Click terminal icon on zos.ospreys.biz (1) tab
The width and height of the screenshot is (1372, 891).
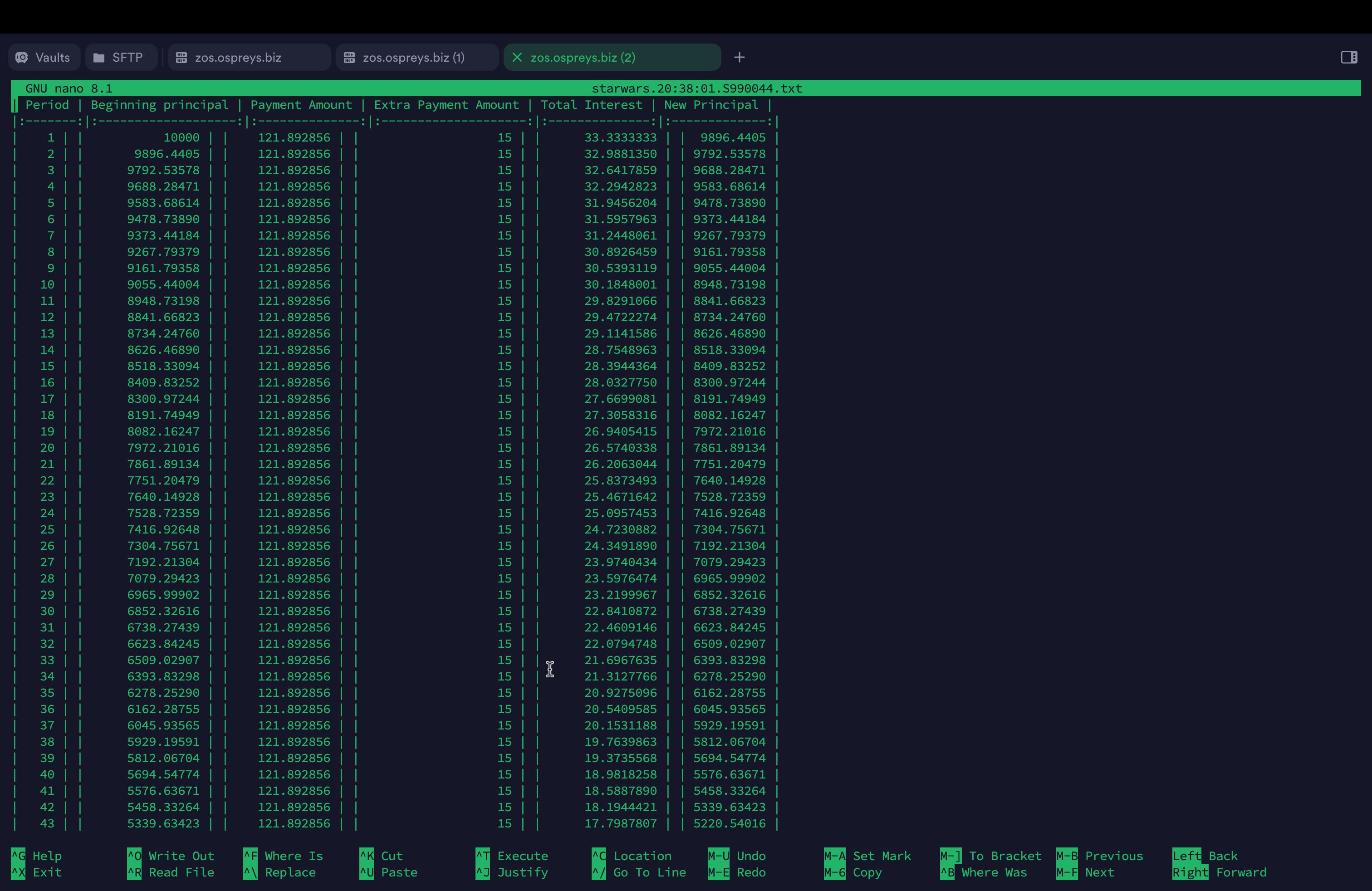pyautogui.click(x=349, y=58)
